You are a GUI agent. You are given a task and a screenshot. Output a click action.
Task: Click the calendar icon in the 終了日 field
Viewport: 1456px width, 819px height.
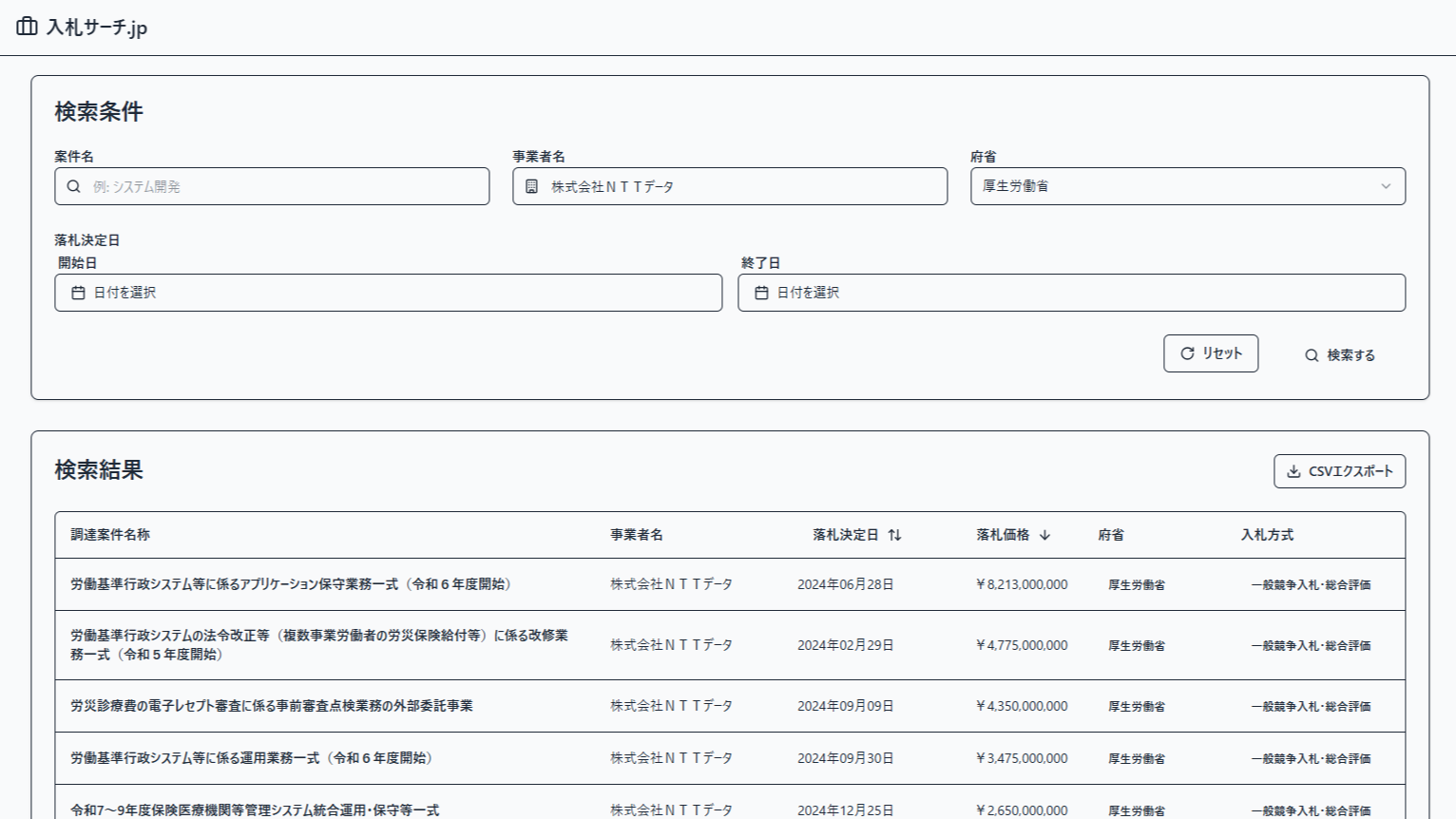pyautogui.click(x=761, y=293)
